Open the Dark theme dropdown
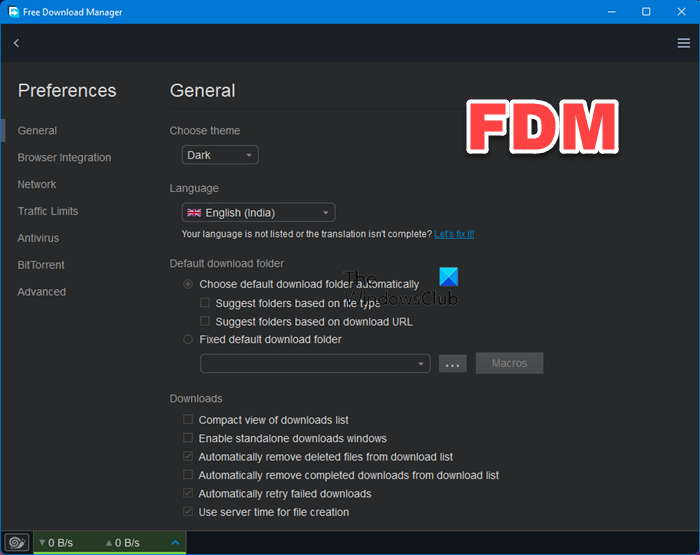Viewport: 700px width, 555px height. pyautogui.click(x=220, y=155)
